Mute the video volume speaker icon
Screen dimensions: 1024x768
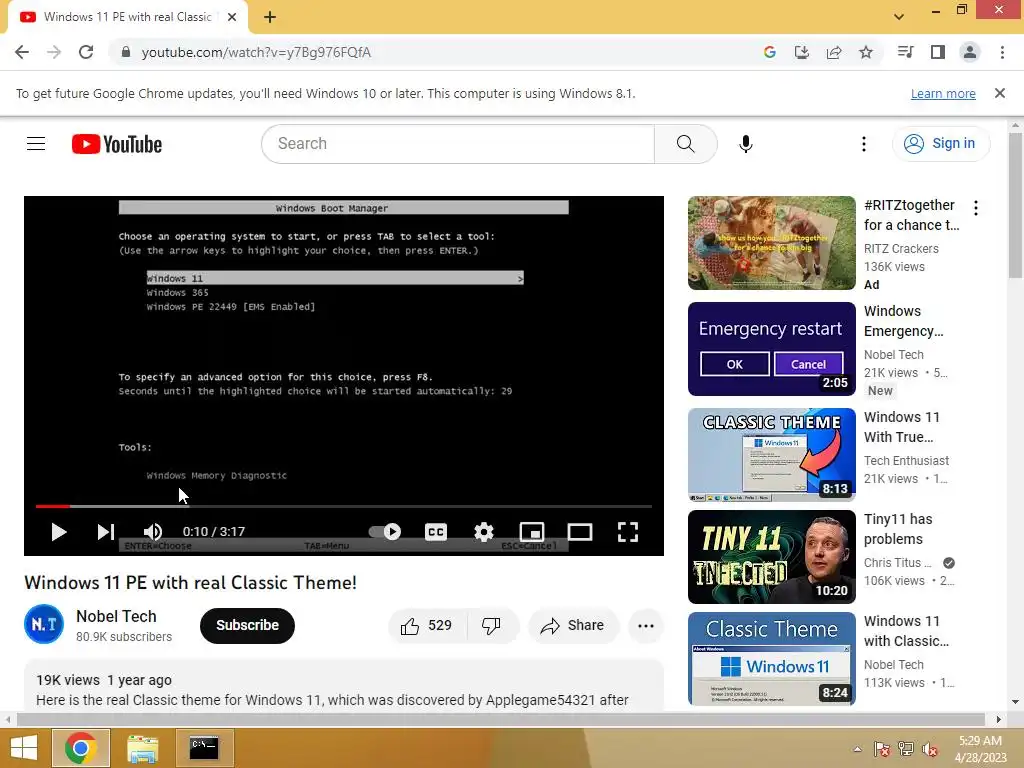coord(152,532)
